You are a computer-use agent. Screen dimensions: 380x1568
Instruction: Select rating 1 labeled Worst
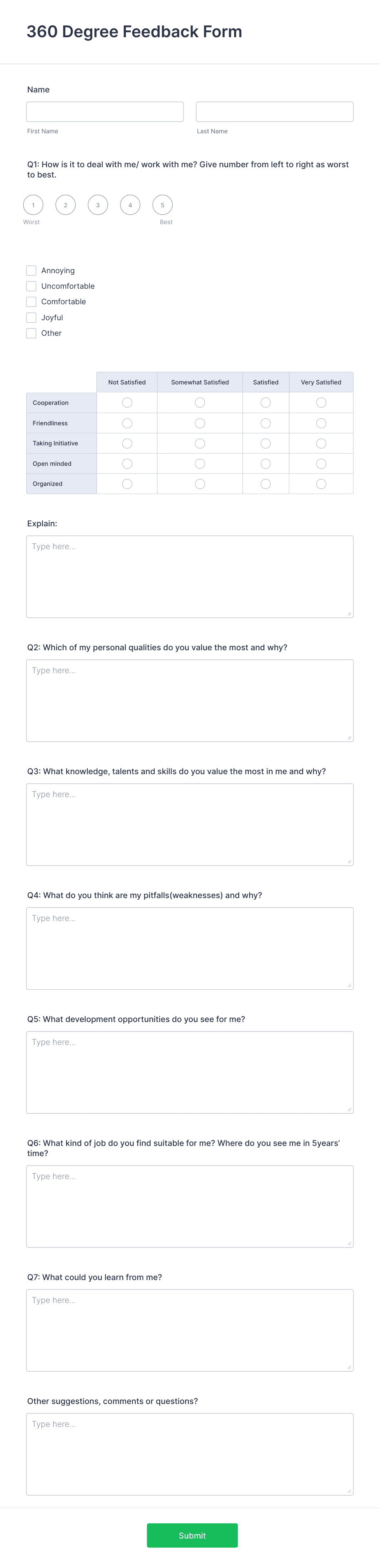(x=33, y=205)
